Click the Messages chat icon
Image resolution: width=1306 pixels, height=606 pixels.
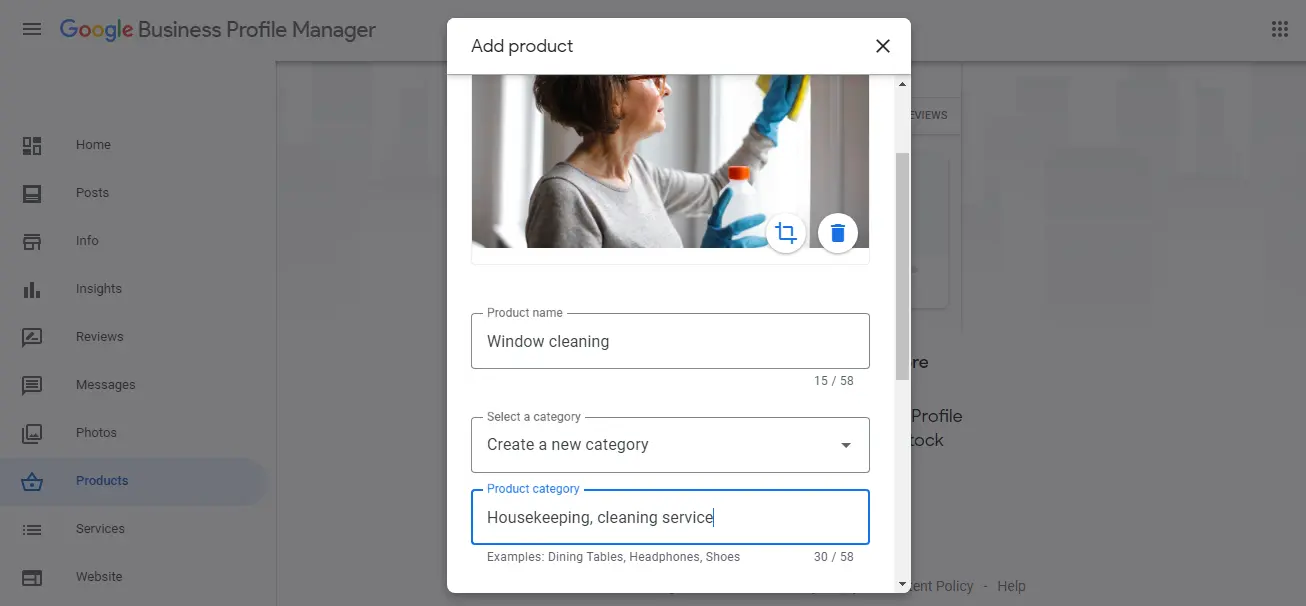32,385
